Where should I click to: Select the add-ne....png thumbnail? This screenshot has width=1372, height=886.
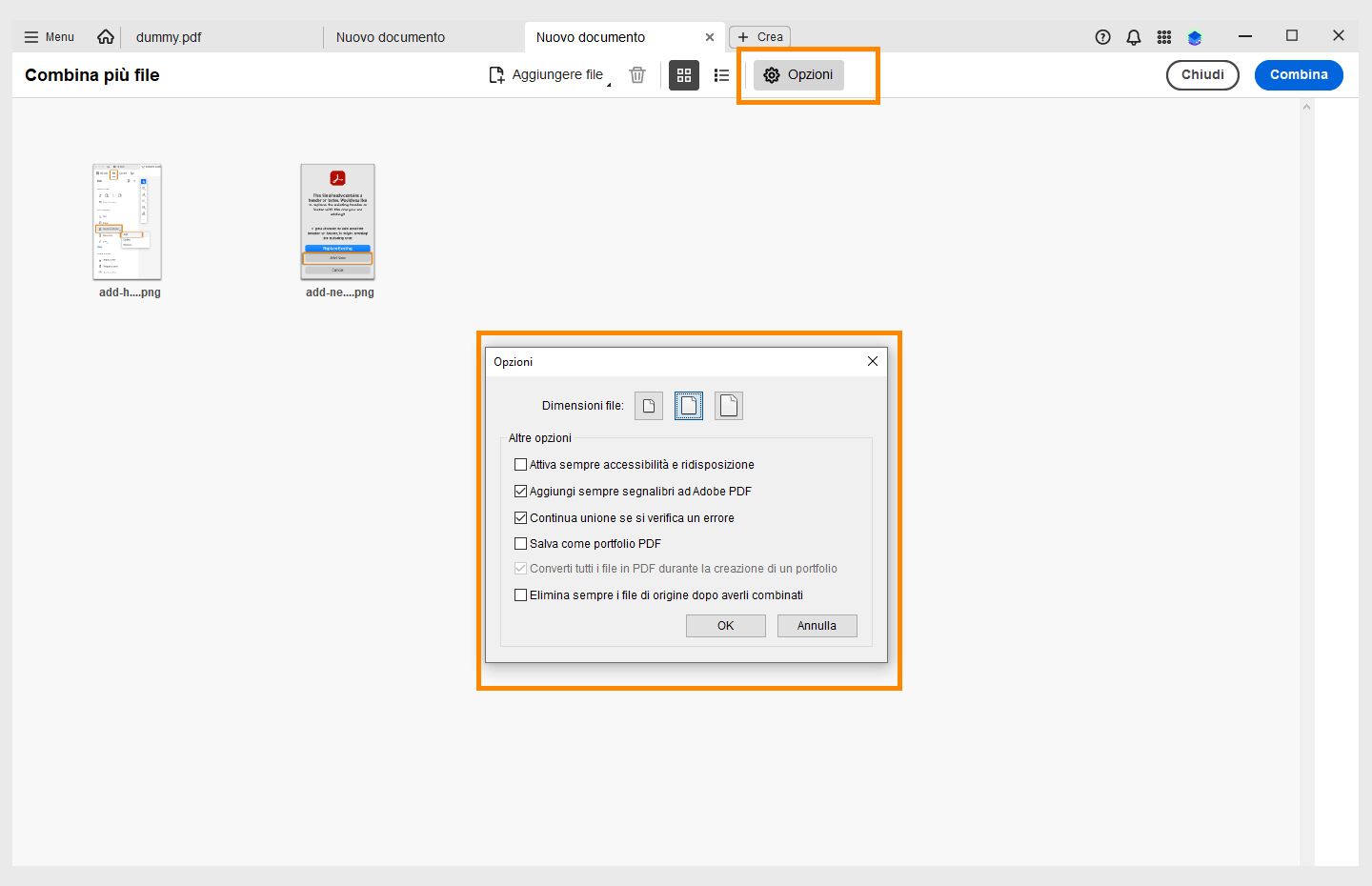(338, 222)
